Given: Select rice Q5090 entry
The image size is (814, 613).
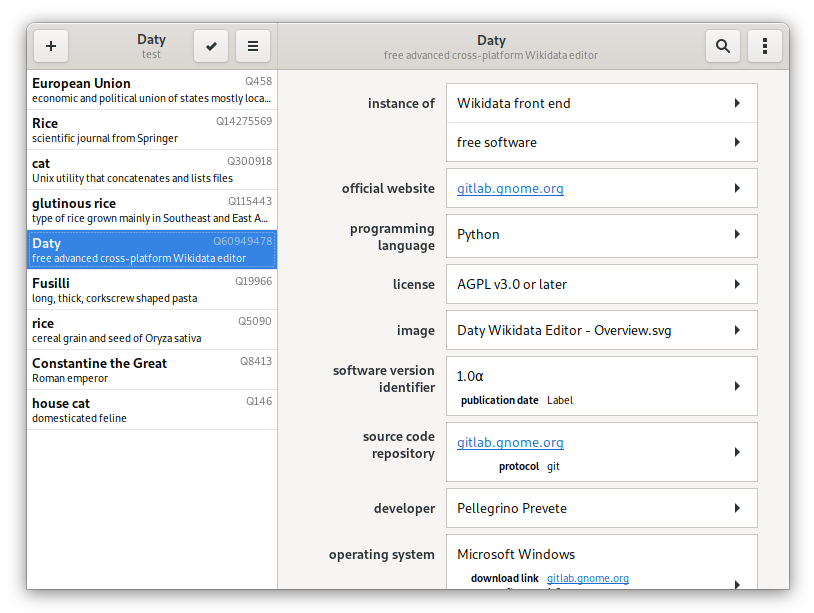Looking at the screenshot, I should [x=152, y=330].
